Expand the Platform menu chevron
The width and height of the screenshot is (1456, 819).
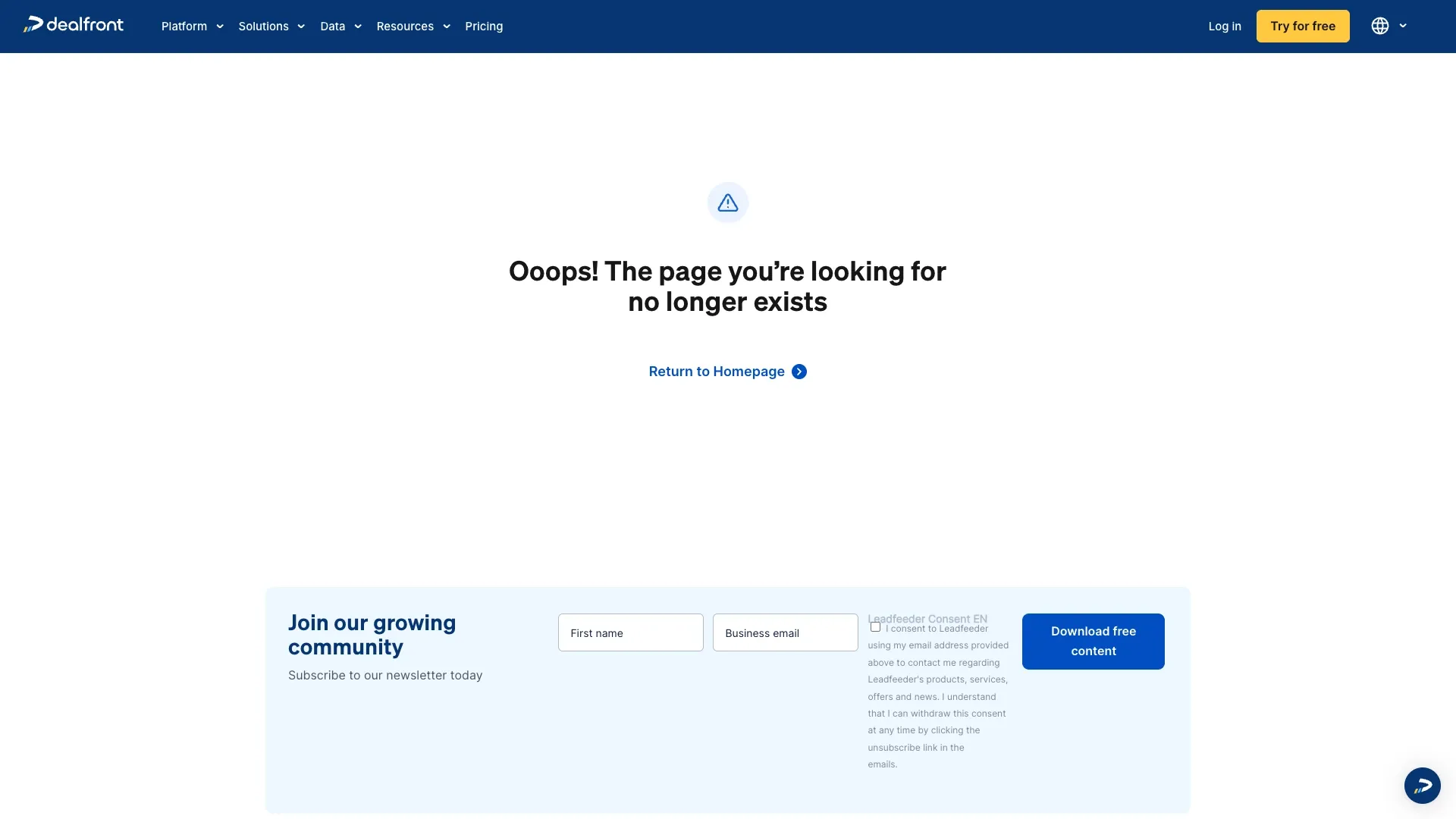(220, 27)
